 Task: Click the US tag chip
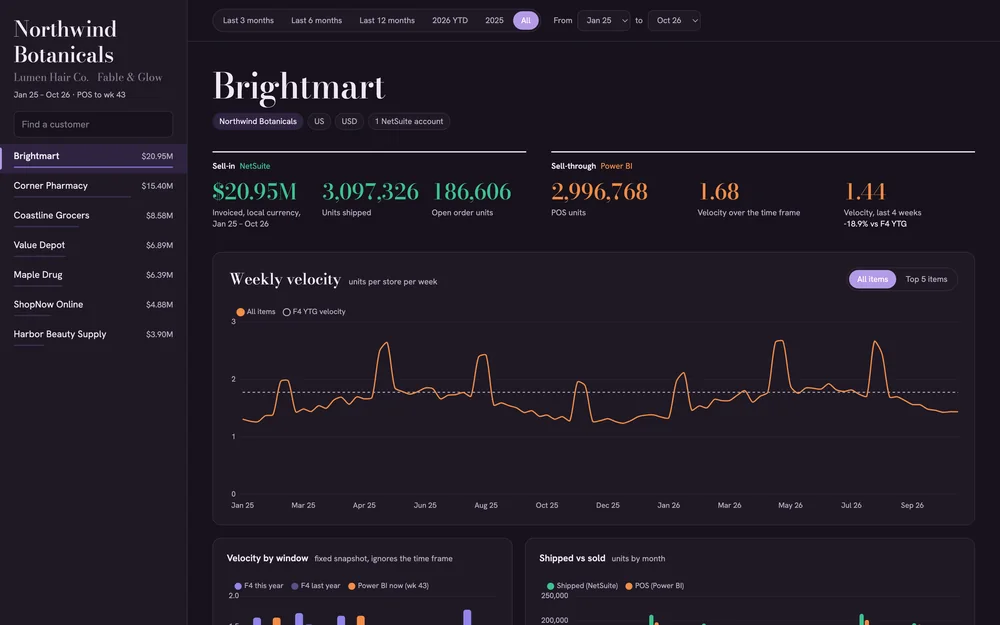point(319,121)
